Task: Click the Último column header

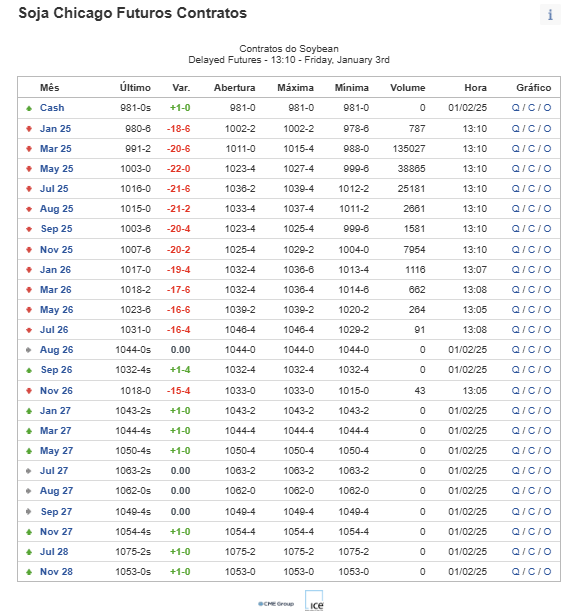Action: point(135,88)
